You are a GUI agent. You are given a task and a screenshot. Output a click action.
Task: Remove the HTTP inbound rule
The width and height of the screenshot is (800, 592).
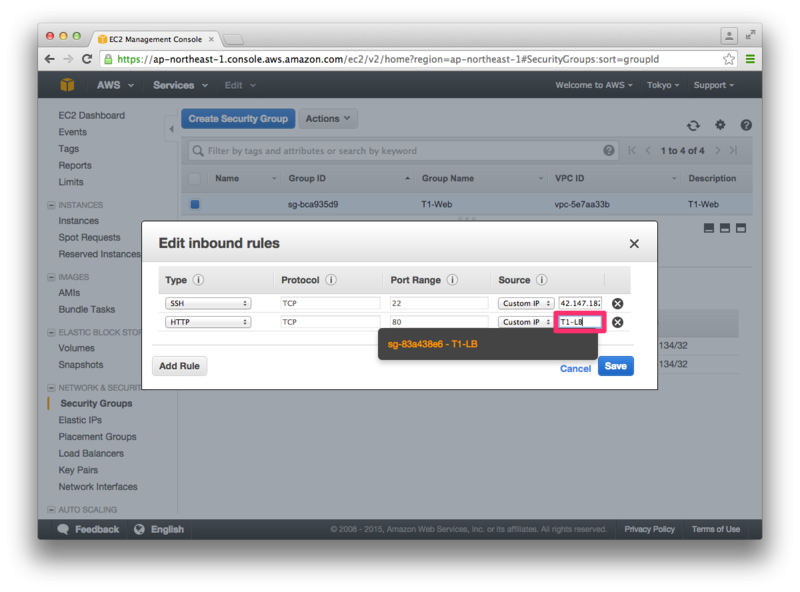point(617,323)
